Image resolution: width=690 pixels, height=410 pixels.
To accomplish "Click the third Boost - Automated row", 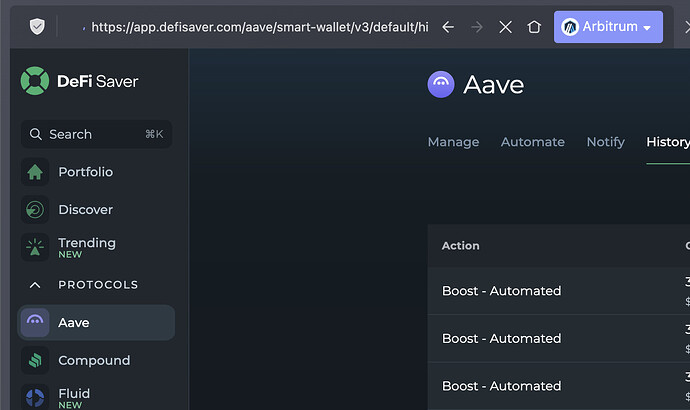I will 559,386.
